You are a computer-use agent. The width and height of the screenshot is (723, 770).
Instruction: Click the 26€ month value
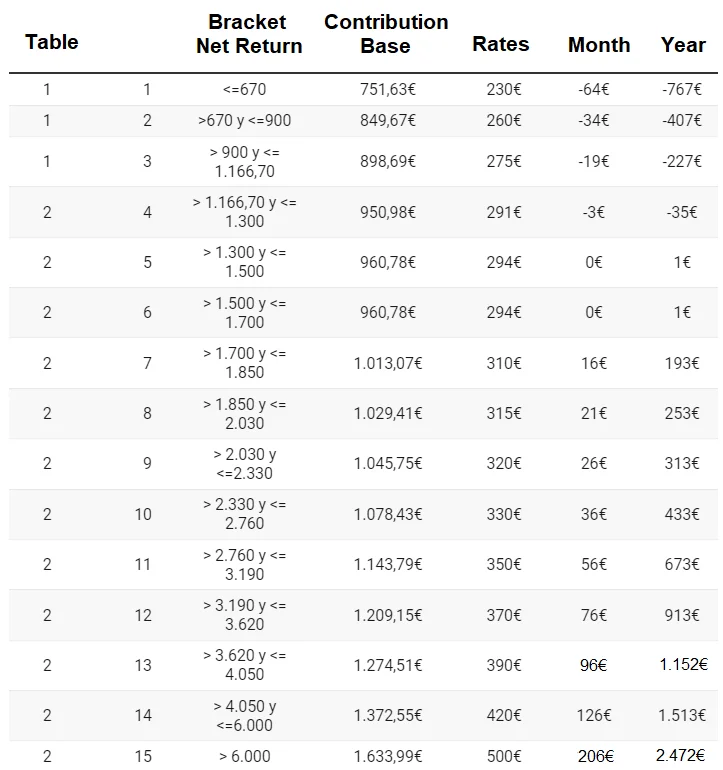[594, 463]
